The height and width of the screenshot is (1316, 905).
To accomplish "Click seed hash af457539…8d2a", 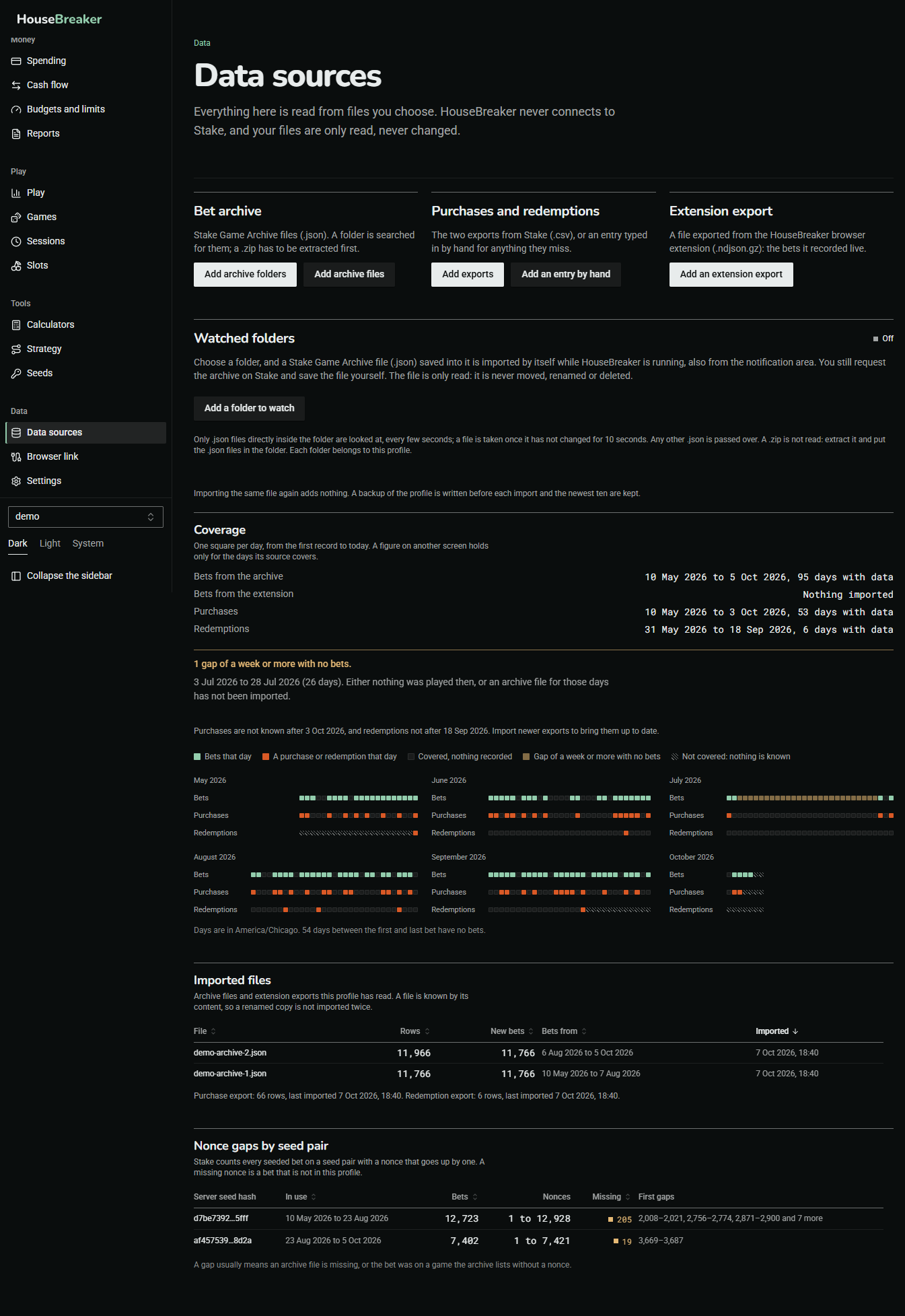I will pyautogui.click(x=223, y=1241).
